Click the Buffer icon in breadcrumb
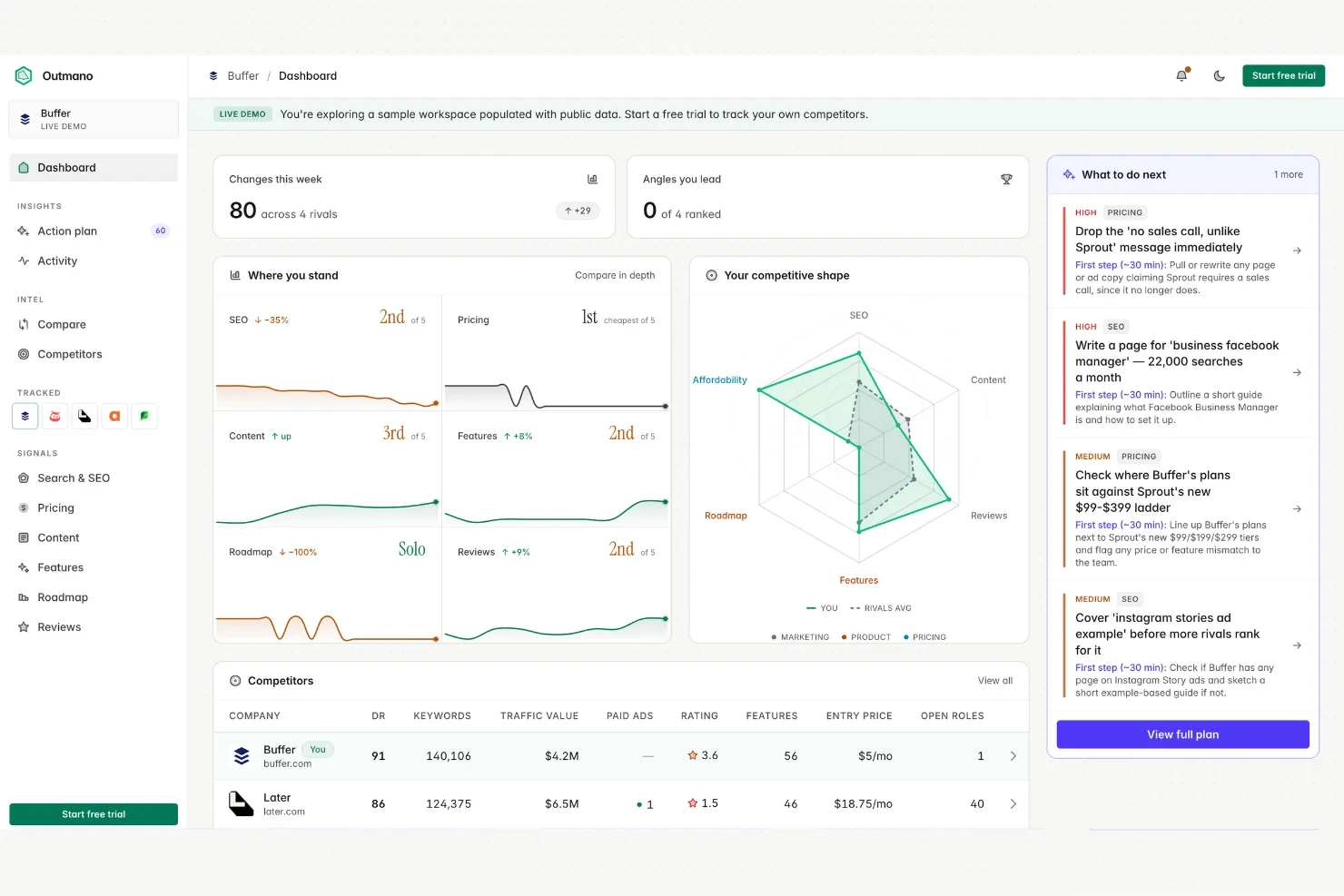Viewport: 1344px width, 896px height. 213,76
